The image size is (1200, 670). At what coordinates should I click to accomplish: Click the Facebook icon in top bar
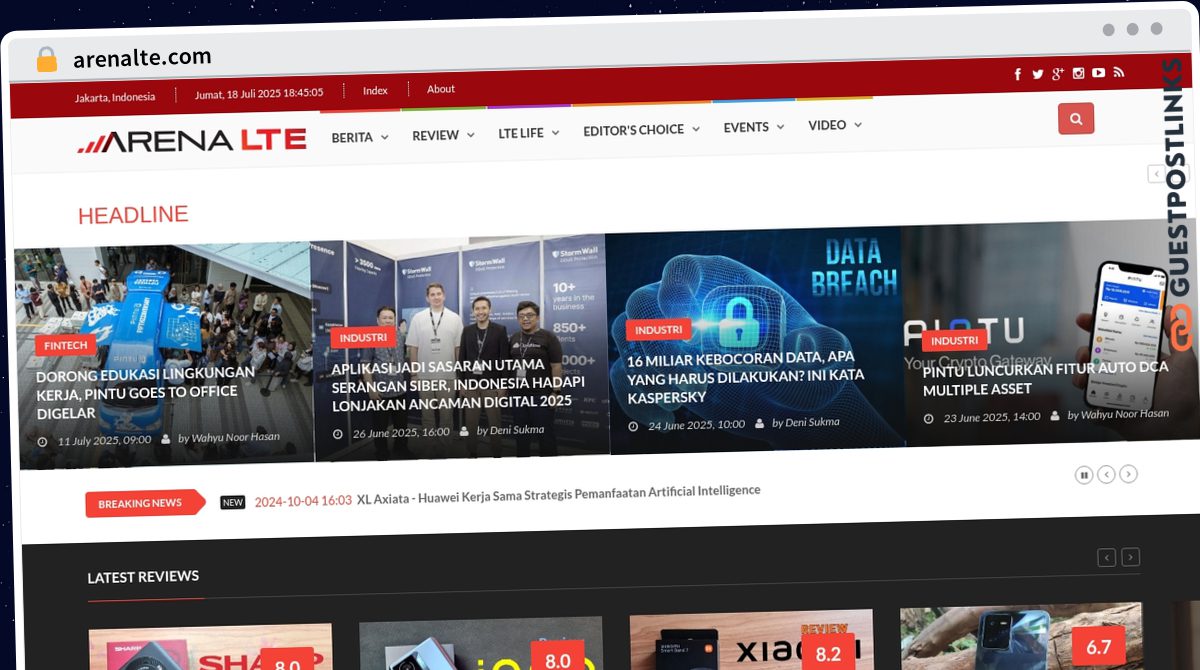pyautogui.click(x=1017, y=74)
